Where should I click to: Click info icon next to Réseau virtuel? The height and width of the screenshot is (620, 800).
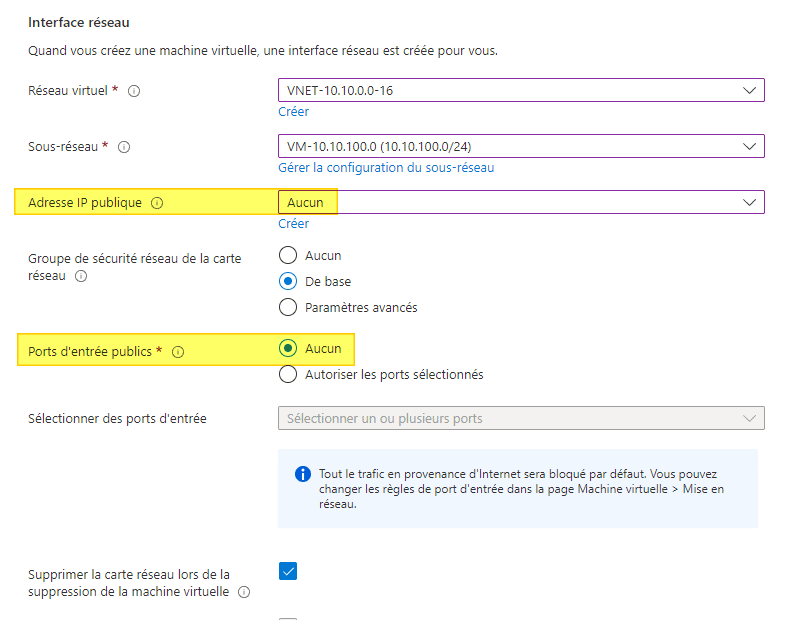134,91
